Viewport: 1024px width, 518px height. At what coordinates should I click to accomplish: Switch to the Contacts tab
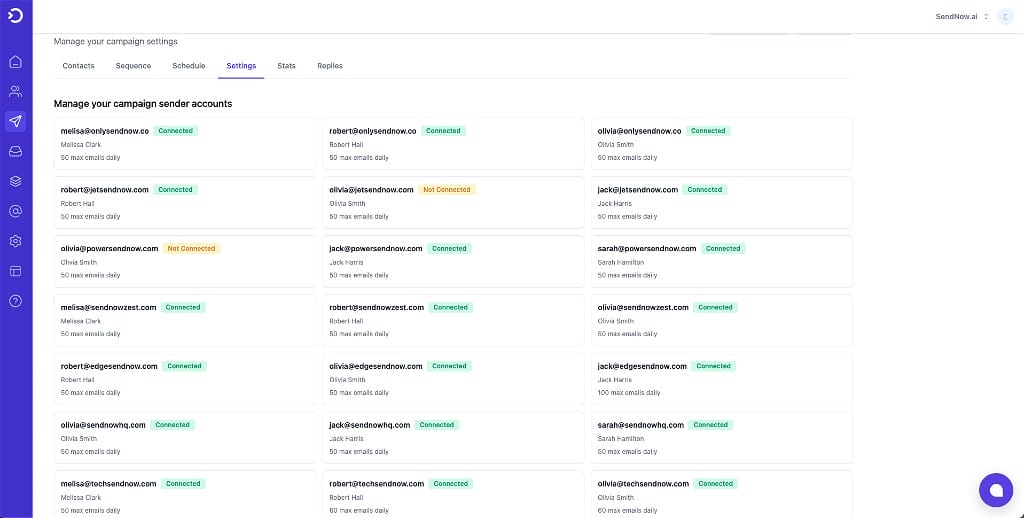[78, 66]
